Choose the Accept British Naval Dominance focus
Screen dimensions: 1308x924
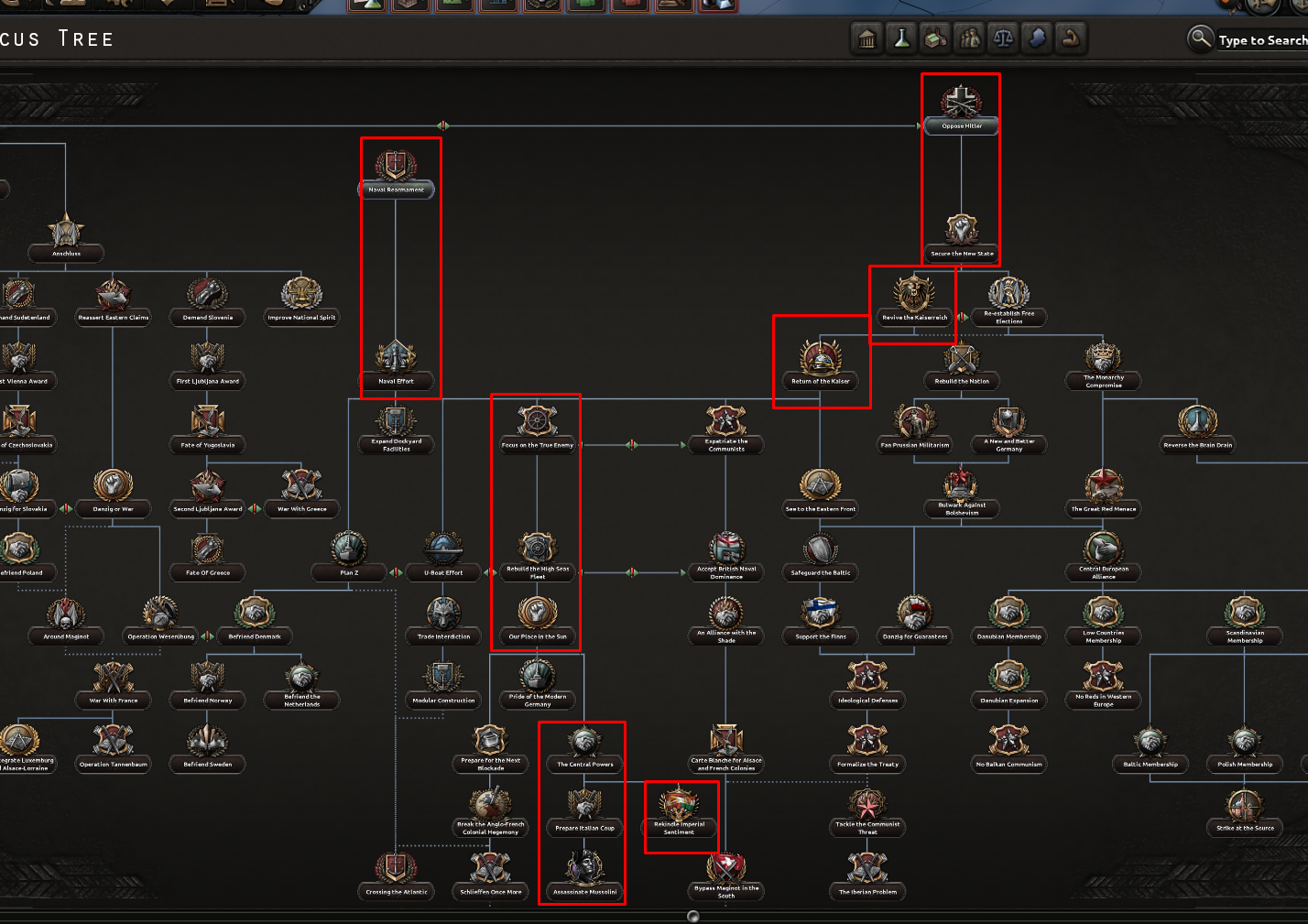726,556
